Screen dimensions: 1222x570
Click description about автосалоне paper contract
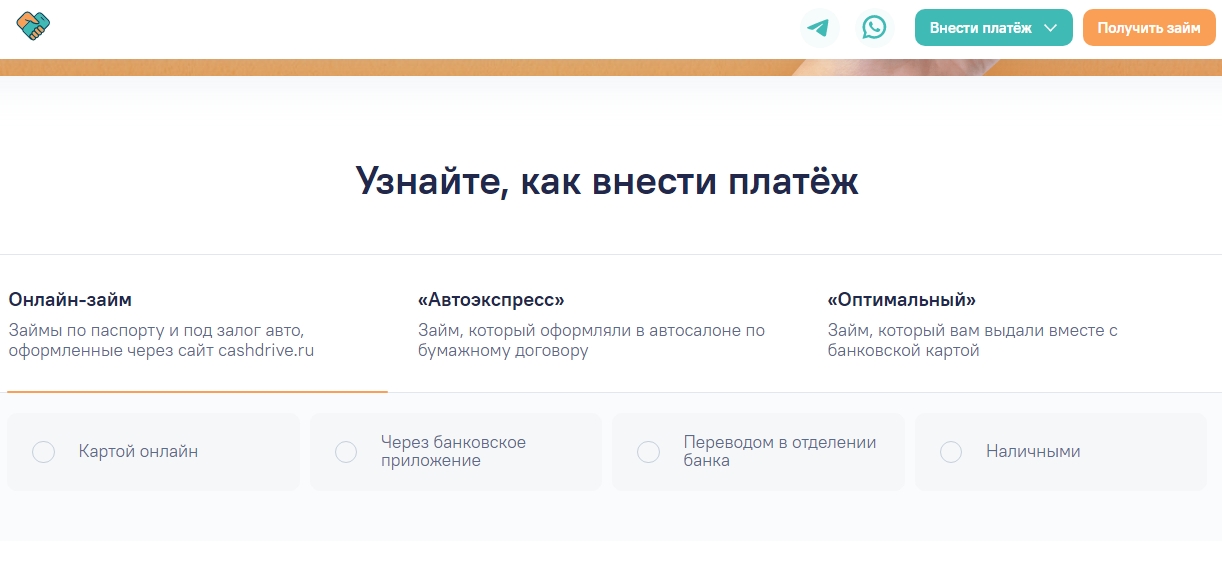591,341
